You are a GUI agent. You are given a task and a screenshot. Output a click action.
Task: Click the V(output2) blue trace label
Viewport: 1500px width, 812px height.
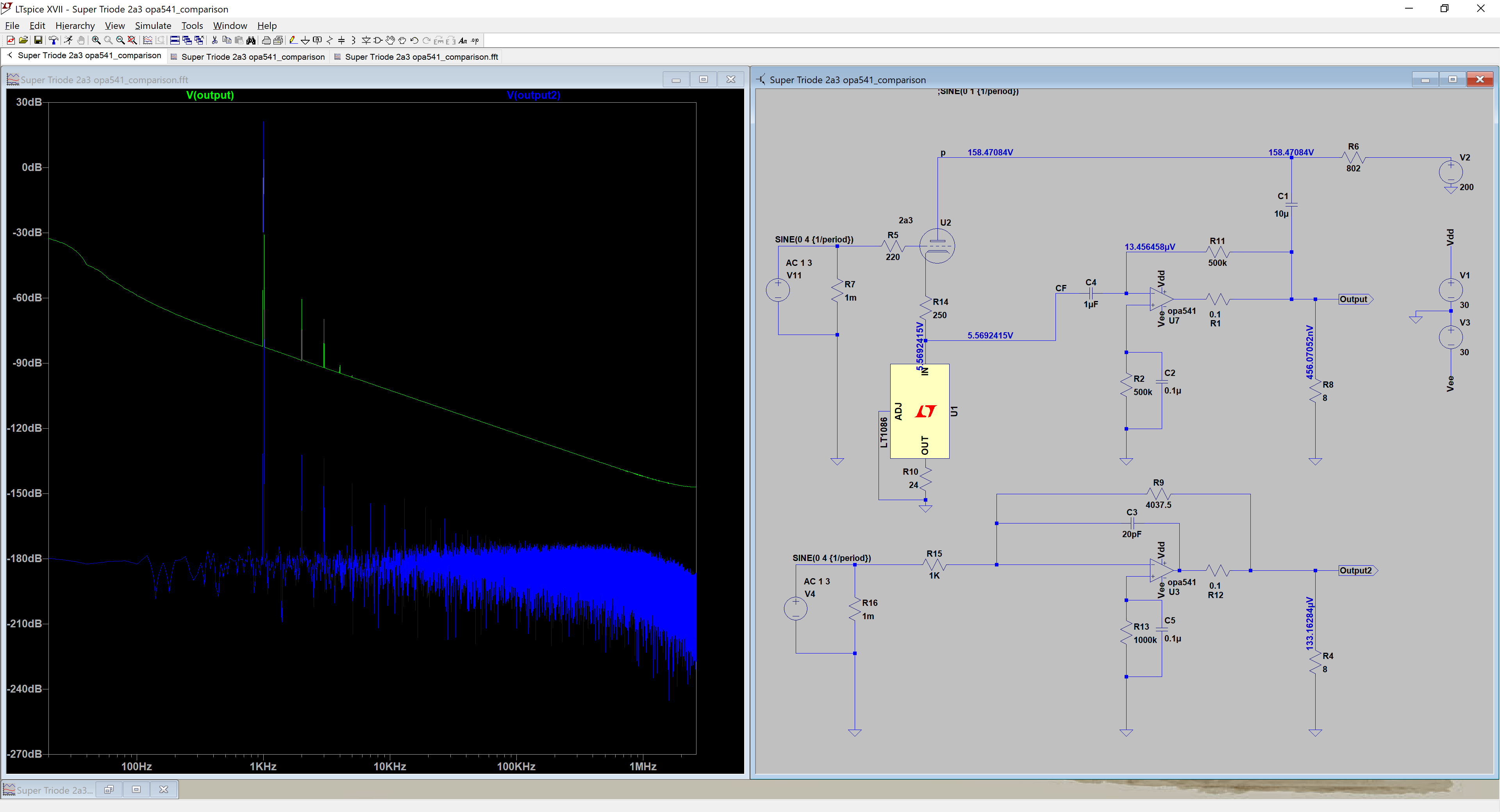(533, 95)
